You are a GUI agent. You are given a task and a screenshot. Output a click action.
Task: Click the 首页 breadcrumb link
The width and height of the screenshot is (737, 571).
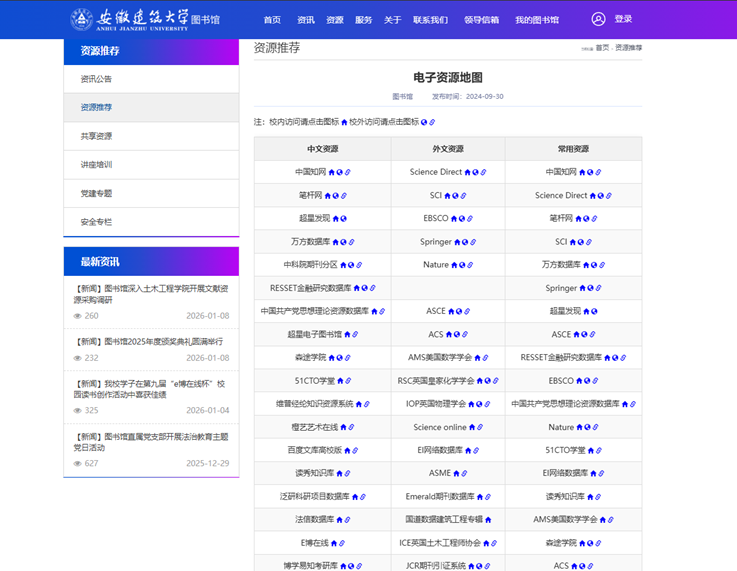[602, 48]
